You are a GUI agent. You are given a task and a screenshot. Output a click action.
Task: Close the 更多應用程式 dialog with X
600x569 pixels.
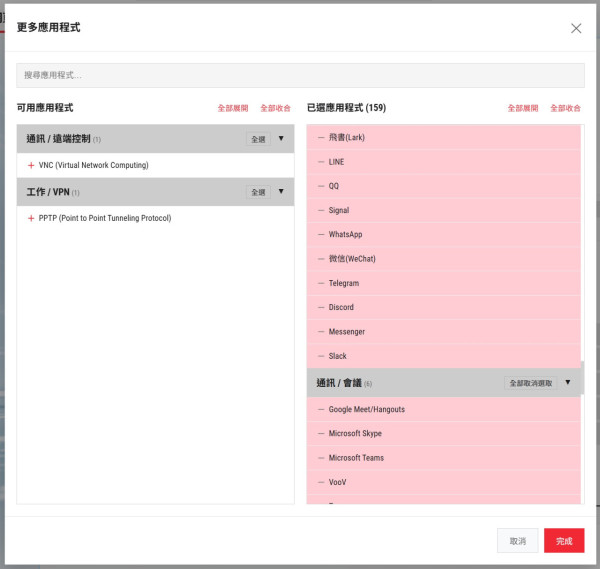(x=576, y=28)
